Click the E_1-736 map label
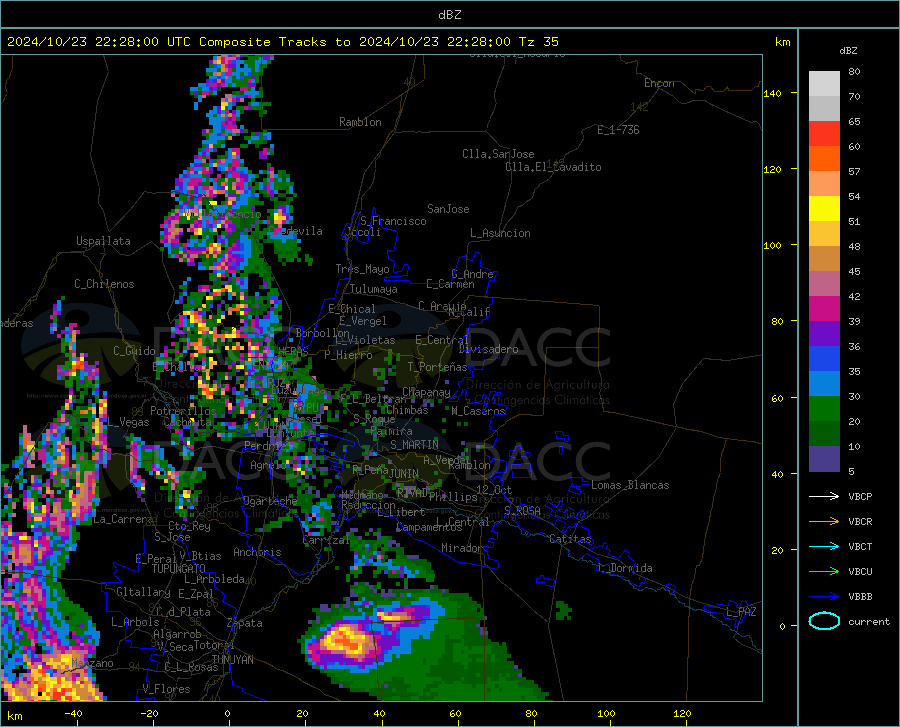The height and width of the screenshot is (727, 900). (618, 130)
